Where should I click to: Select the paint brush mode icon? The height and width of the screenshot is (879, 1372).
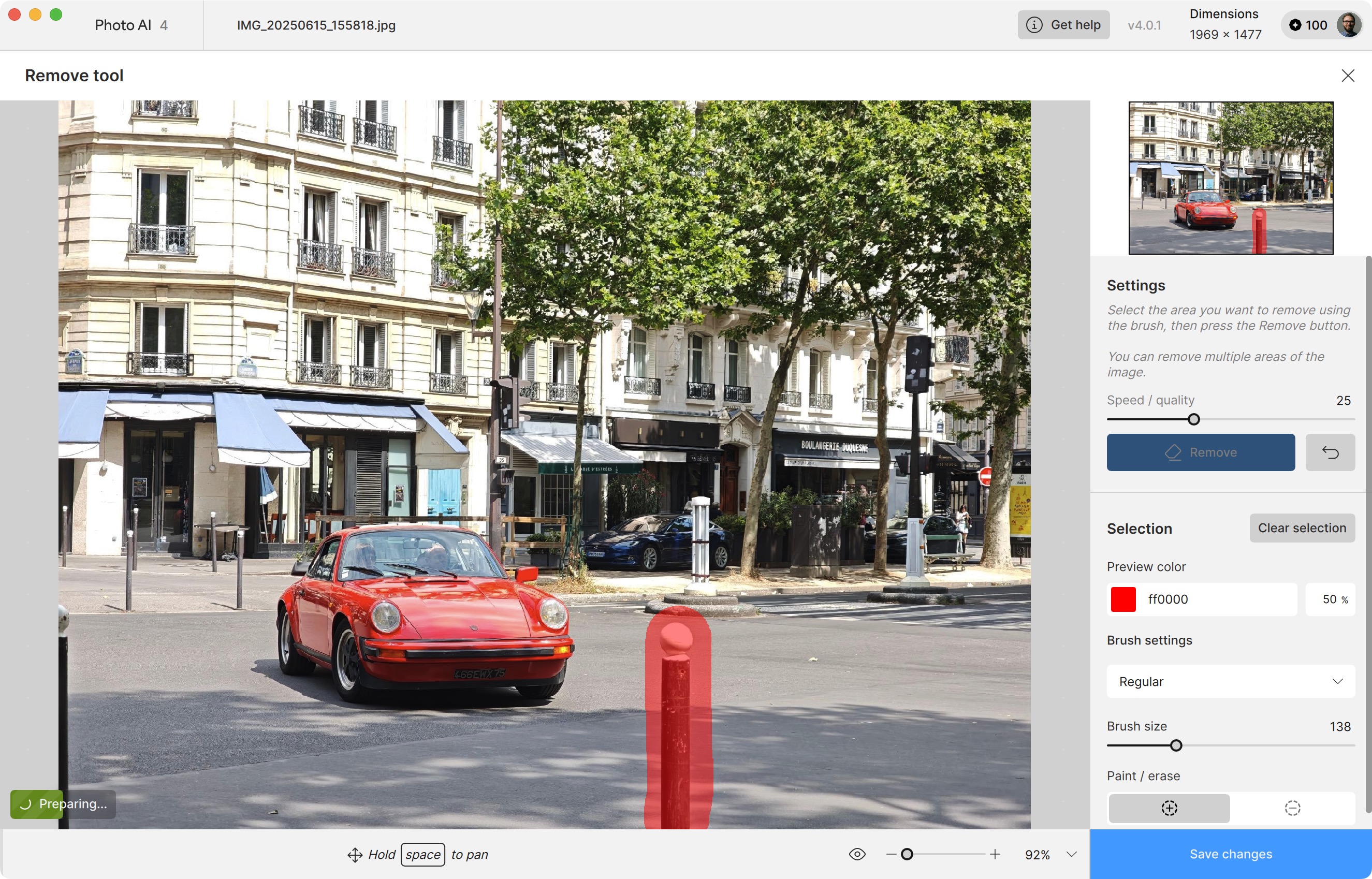(x=1169, y=808)
